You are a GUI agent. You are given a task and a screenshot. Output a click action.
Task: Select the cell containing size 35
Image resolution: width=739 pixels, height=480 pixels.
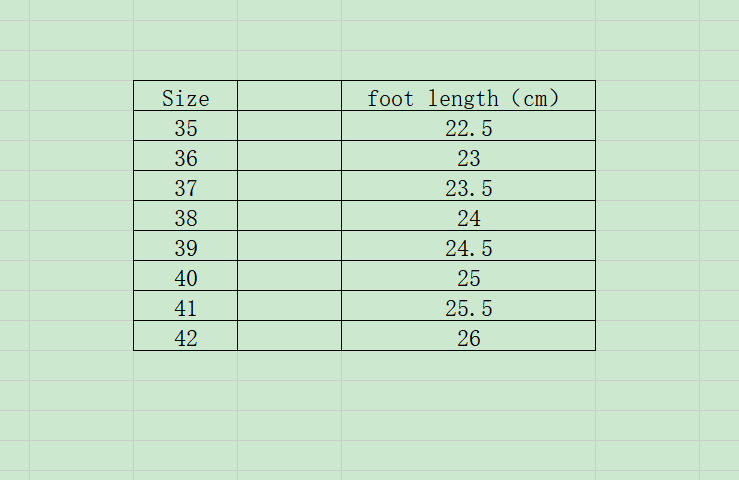pyautogui.click(x=186, y=127)
